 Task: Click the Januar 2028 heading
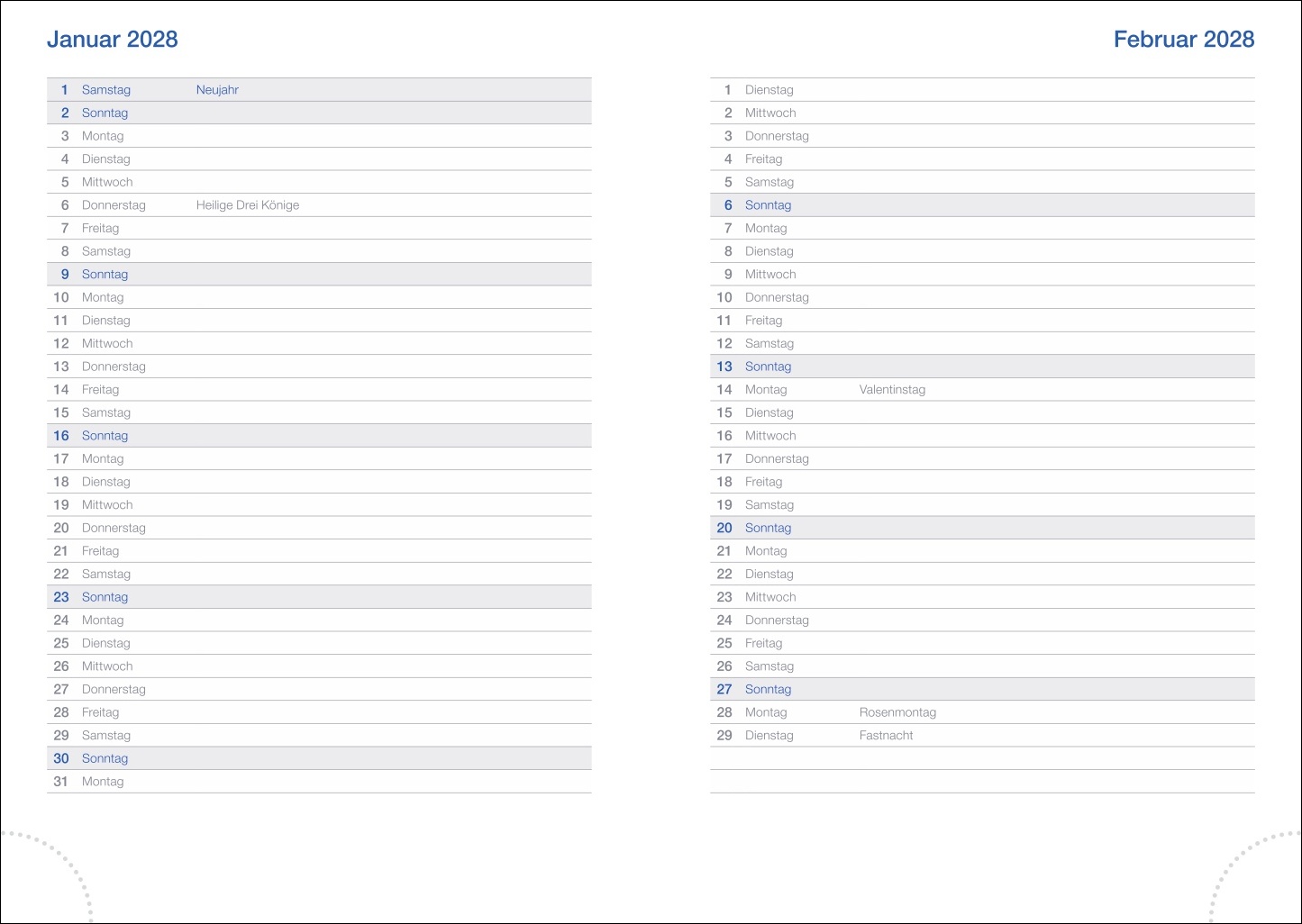click(112, 39)
